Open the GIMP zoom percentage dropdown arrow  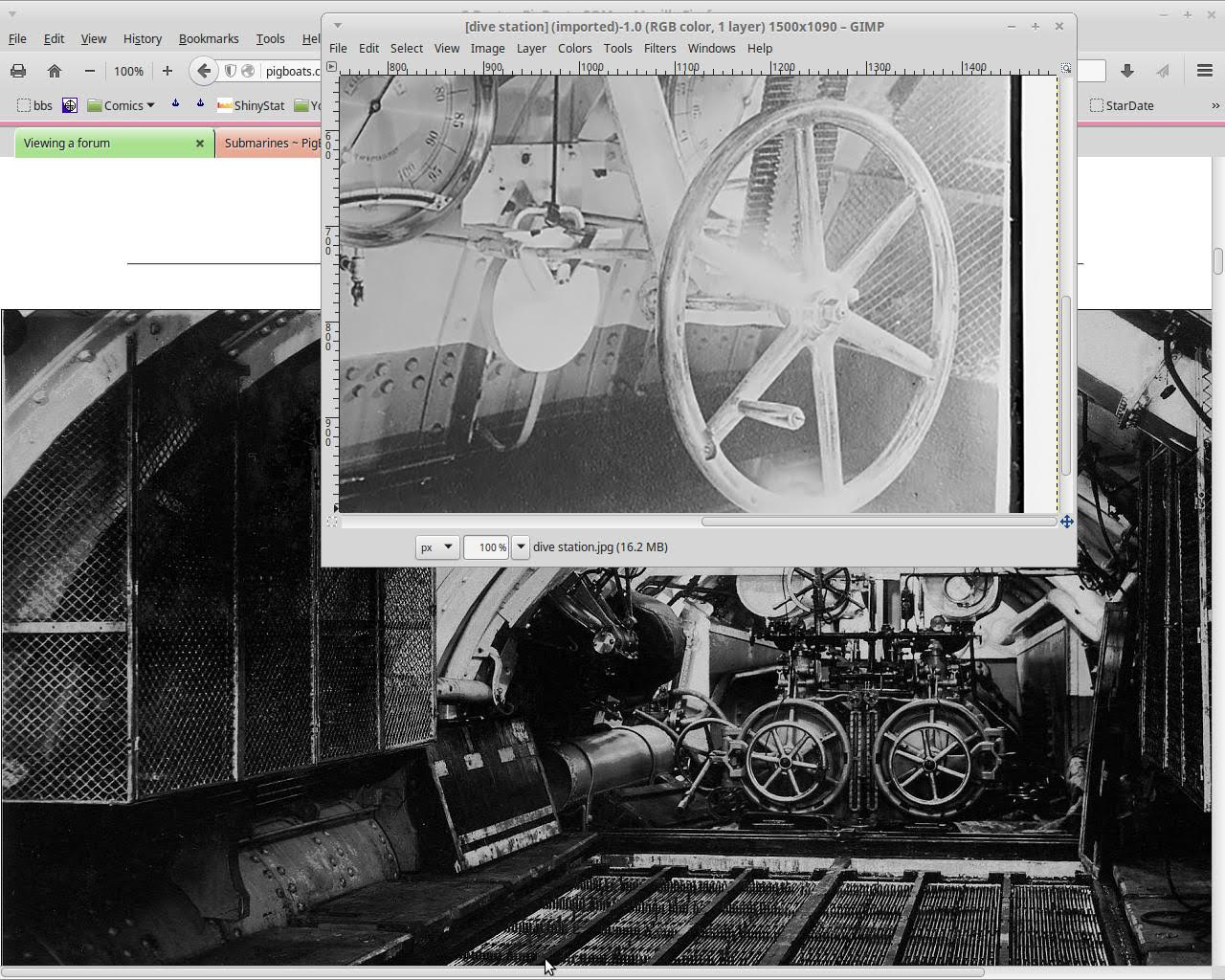pyautogui.click(x=521, y=547)
